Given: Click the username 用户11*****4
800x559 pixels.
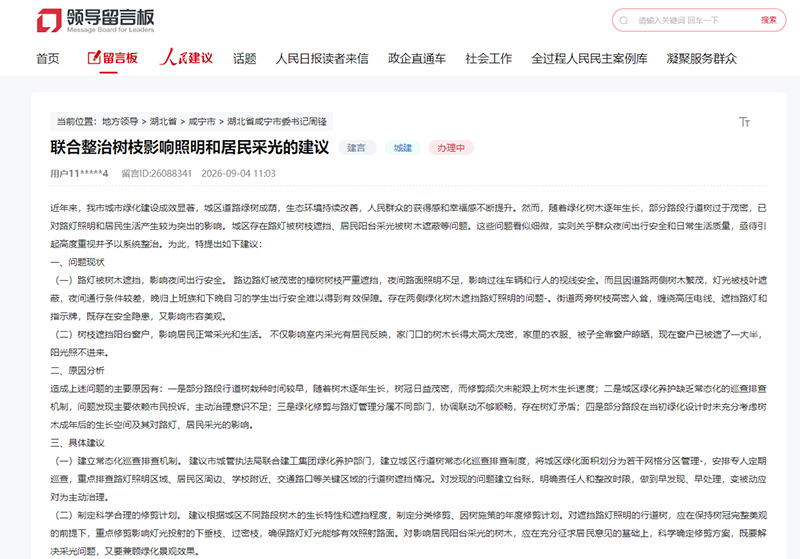Looking at the screenshot, I should [x=79, y=173].
